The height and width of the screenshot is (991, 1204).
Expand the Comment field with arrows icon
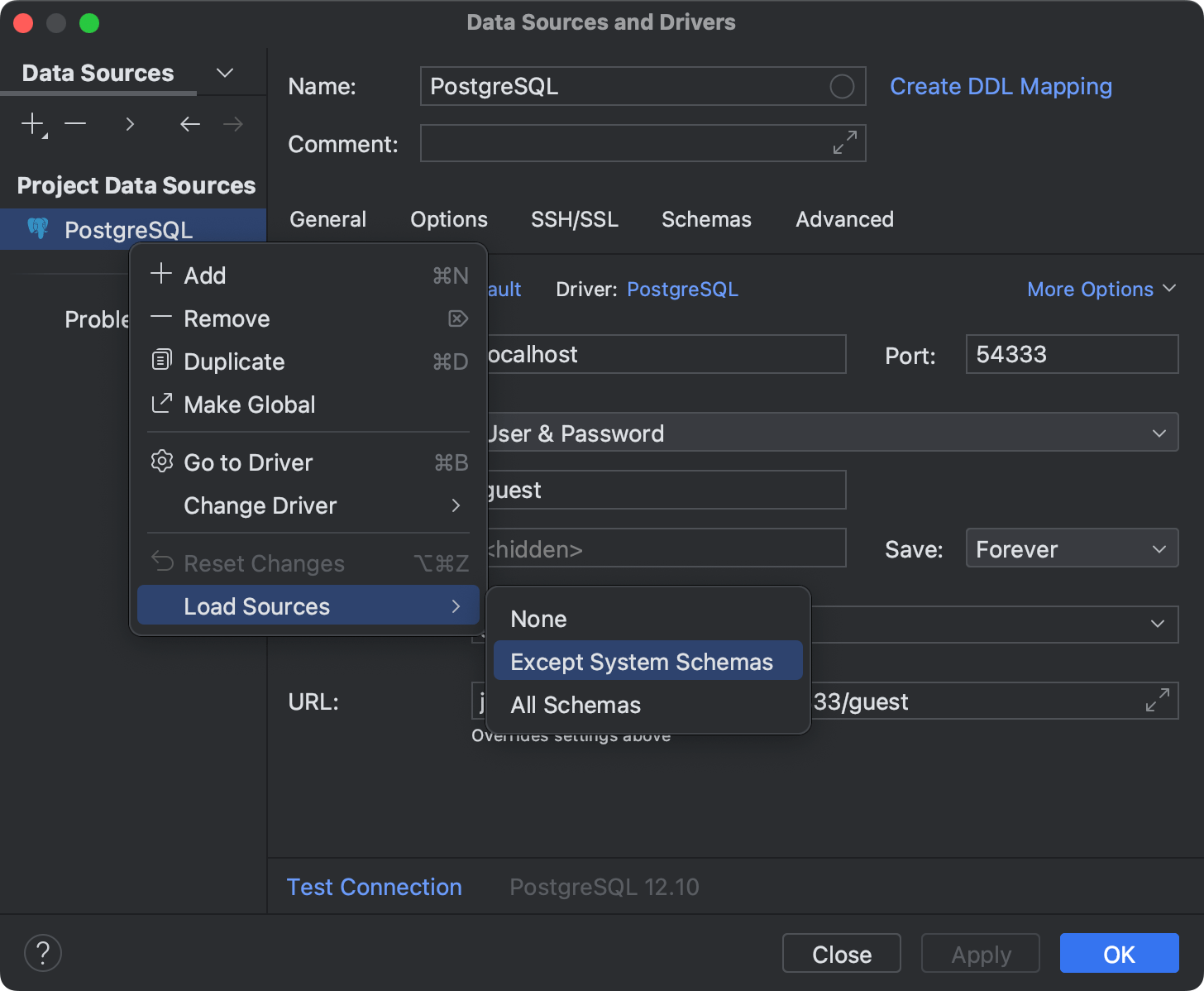844,143
